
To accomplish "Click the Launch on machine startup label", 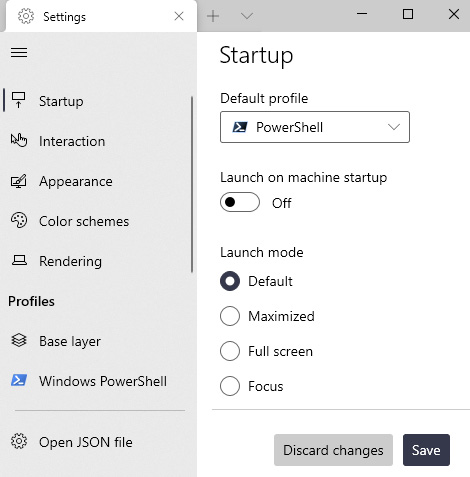I will click(304, 177).
